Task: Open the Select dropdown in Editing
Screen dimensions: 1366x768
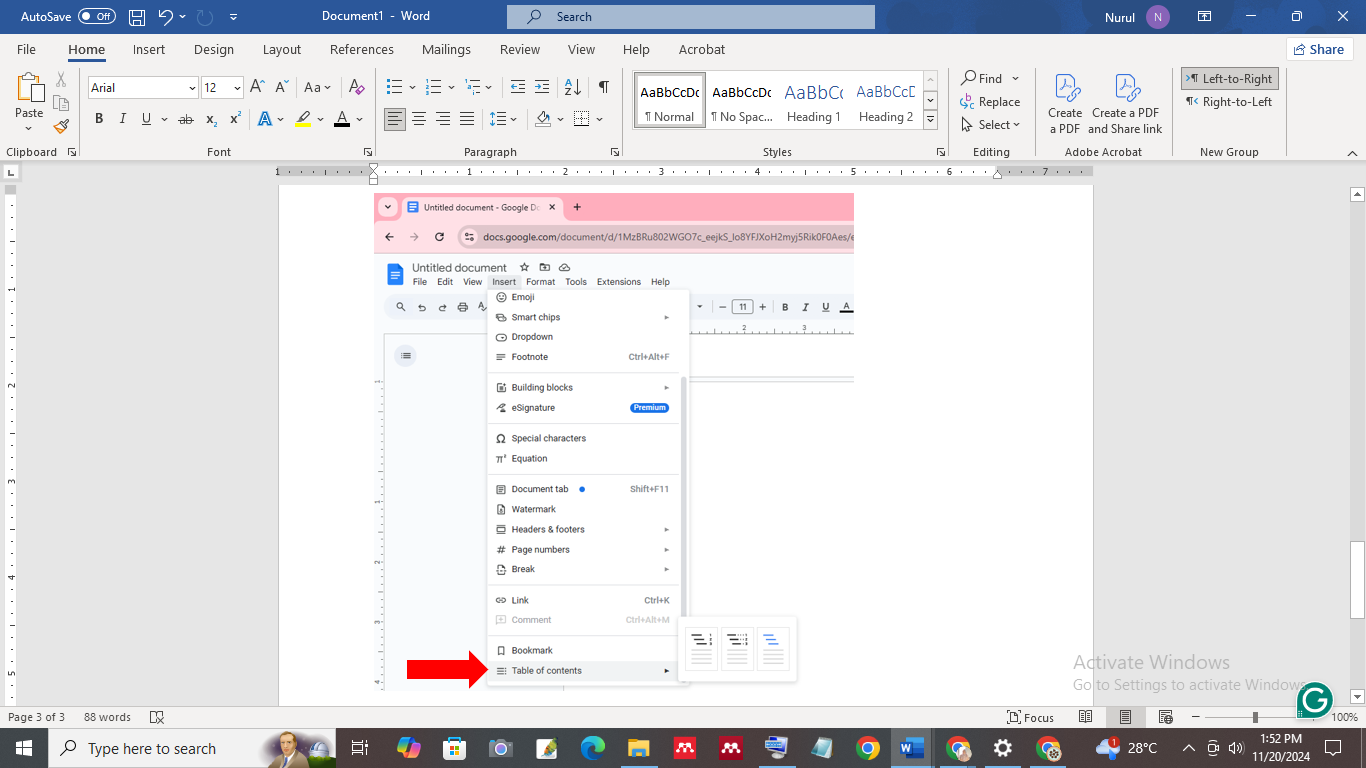Action: pos(991,125)
